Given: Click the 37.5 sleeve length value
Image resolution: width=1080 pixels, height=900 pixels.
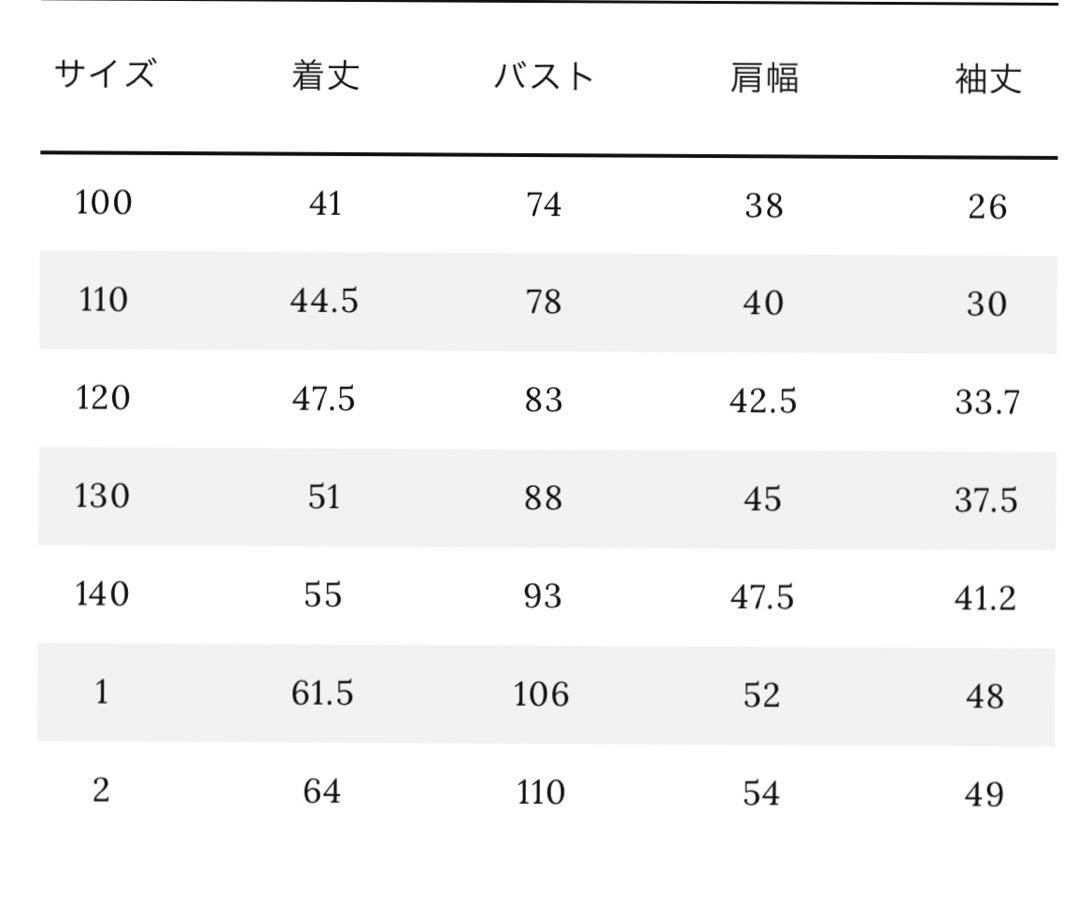Looking at the screenshot, I should pyautogui.click(x=986, y=500).
